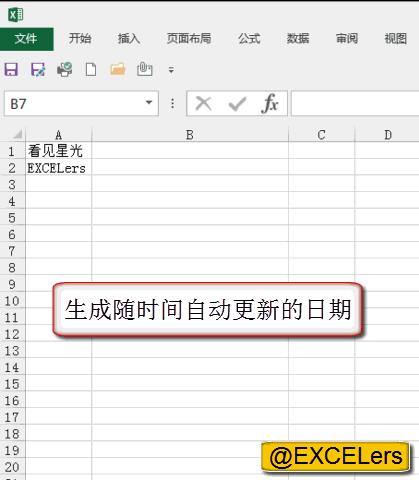Switch to the 数据 ribbon tab
This screenshot has width=419, height=480.
[298, 39]
